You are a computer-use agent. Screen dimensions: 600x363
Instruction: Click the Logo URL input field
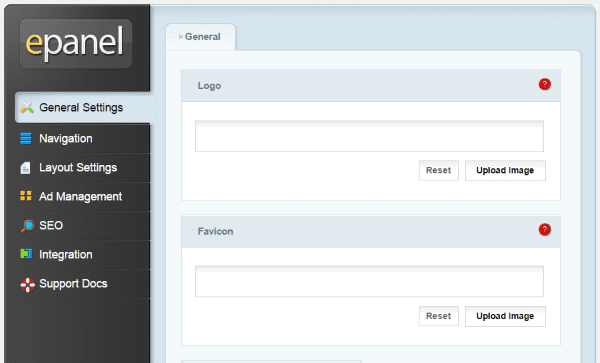click(369, 136)
